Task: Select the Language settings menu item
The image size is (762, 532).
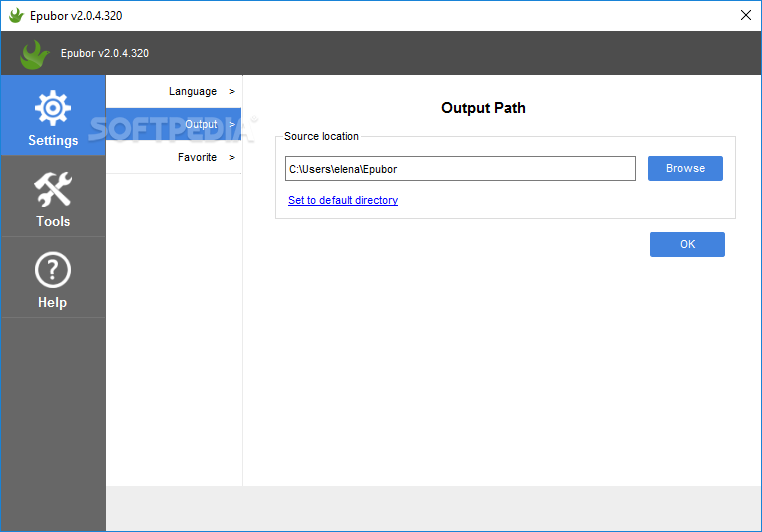Action: pos(173,91)
